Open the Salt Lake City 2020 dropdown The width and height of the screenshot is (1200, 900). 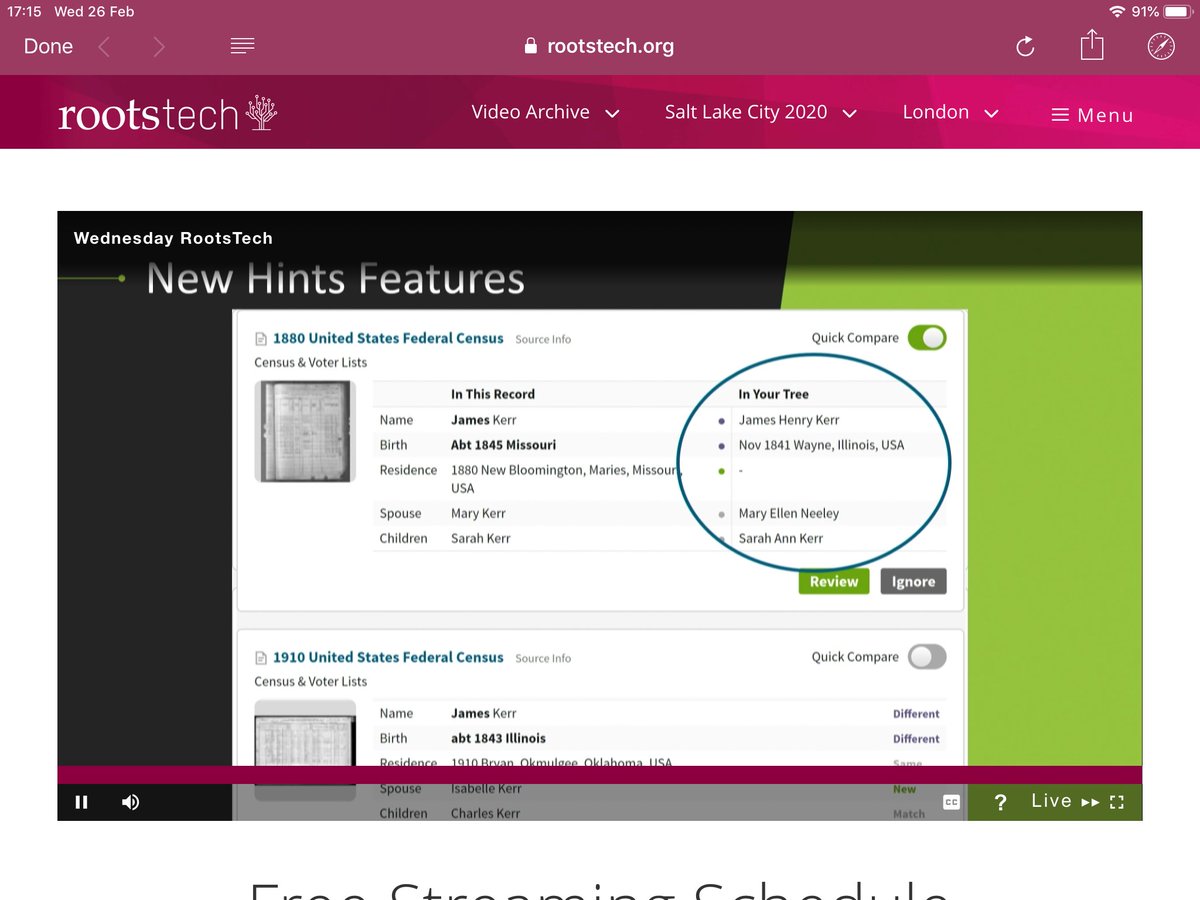[x=761, y=112]
